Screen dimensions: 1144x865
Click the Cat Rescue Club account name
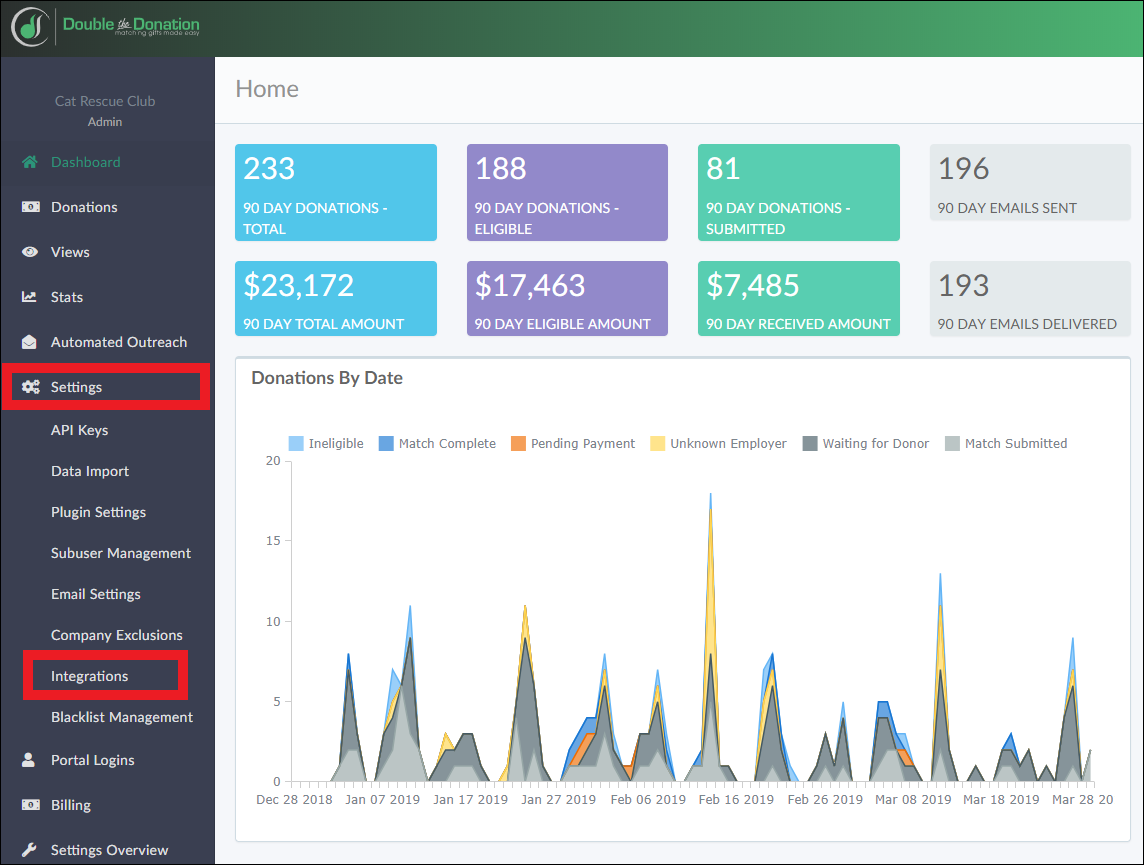point(105,101)
